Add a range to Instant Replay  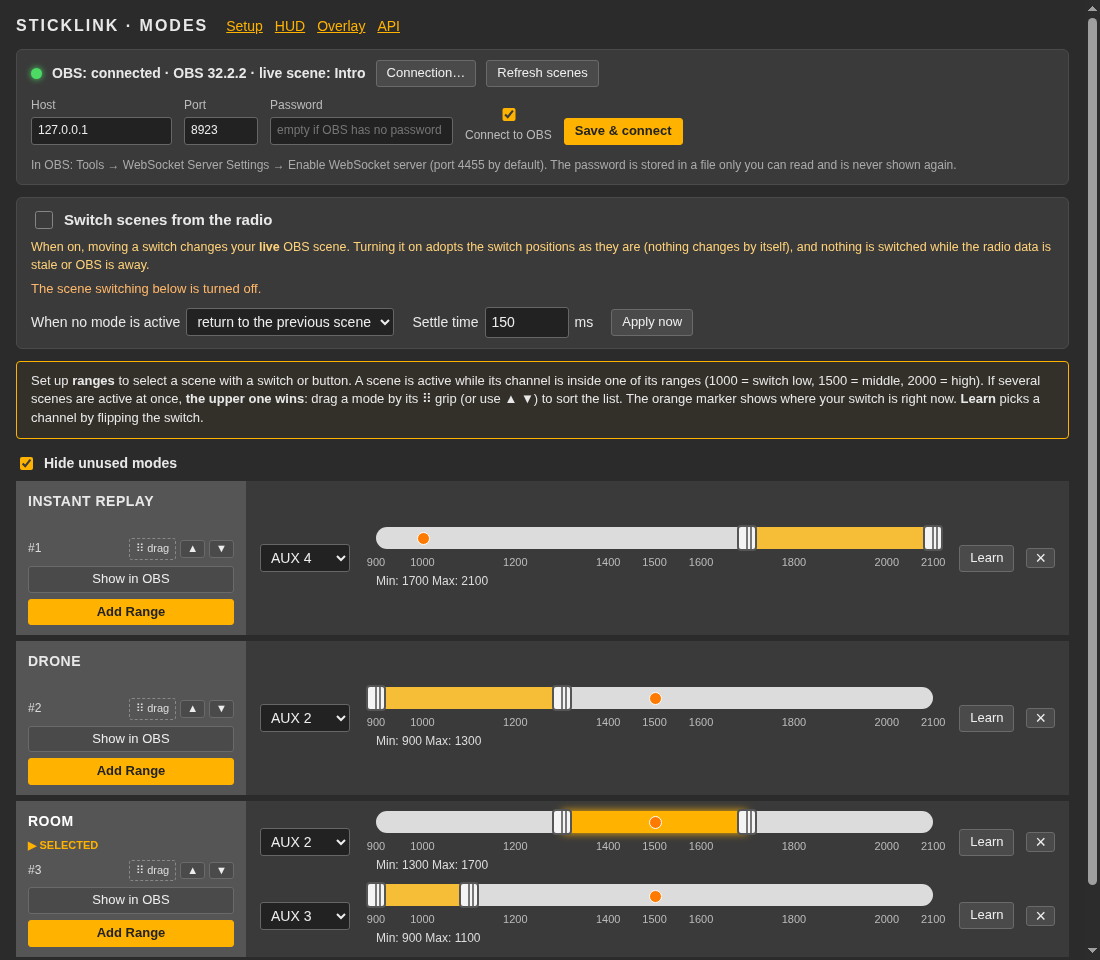tap(131, 612)
